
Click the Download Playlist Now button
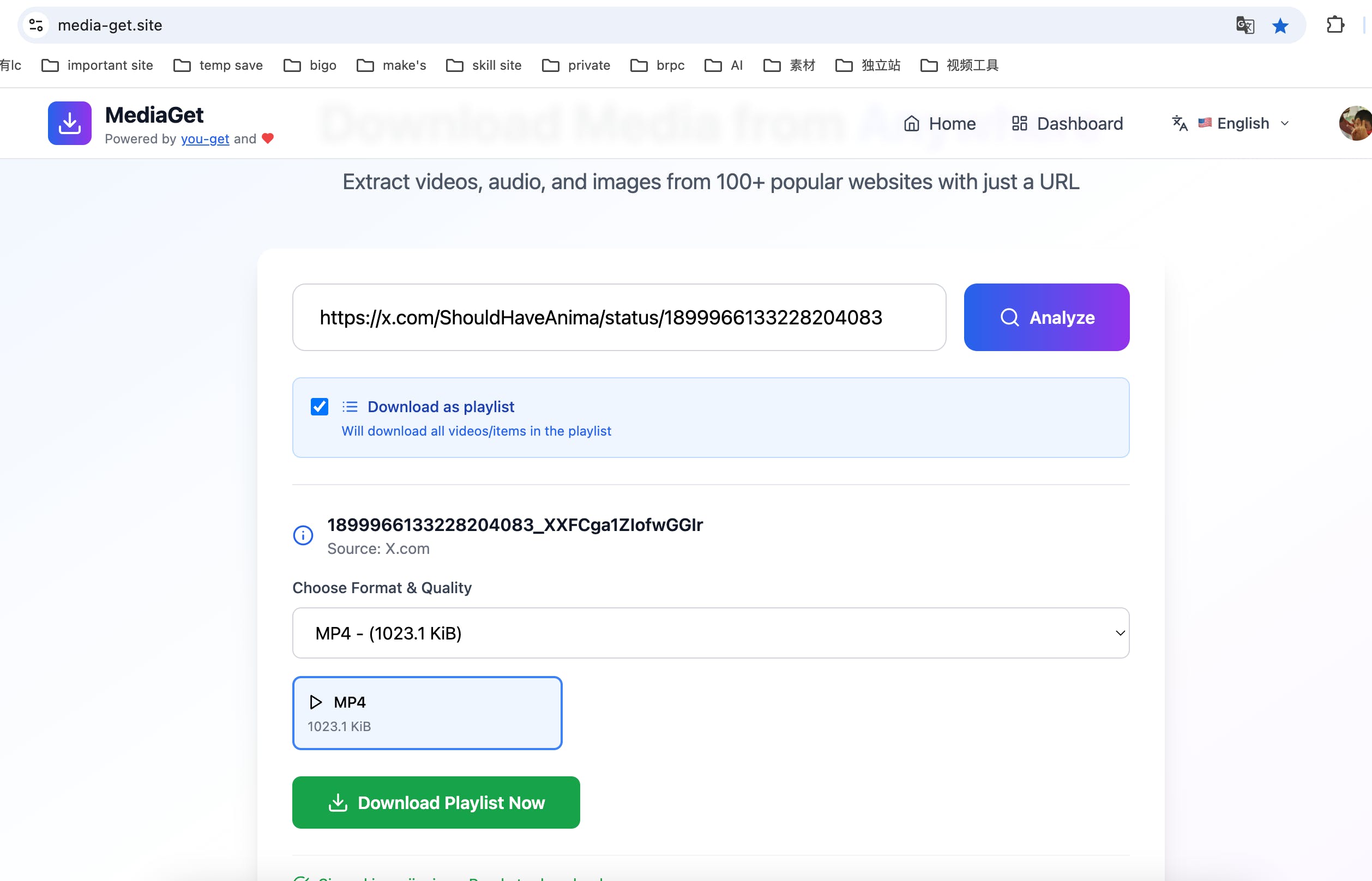(x=435, y=802)
